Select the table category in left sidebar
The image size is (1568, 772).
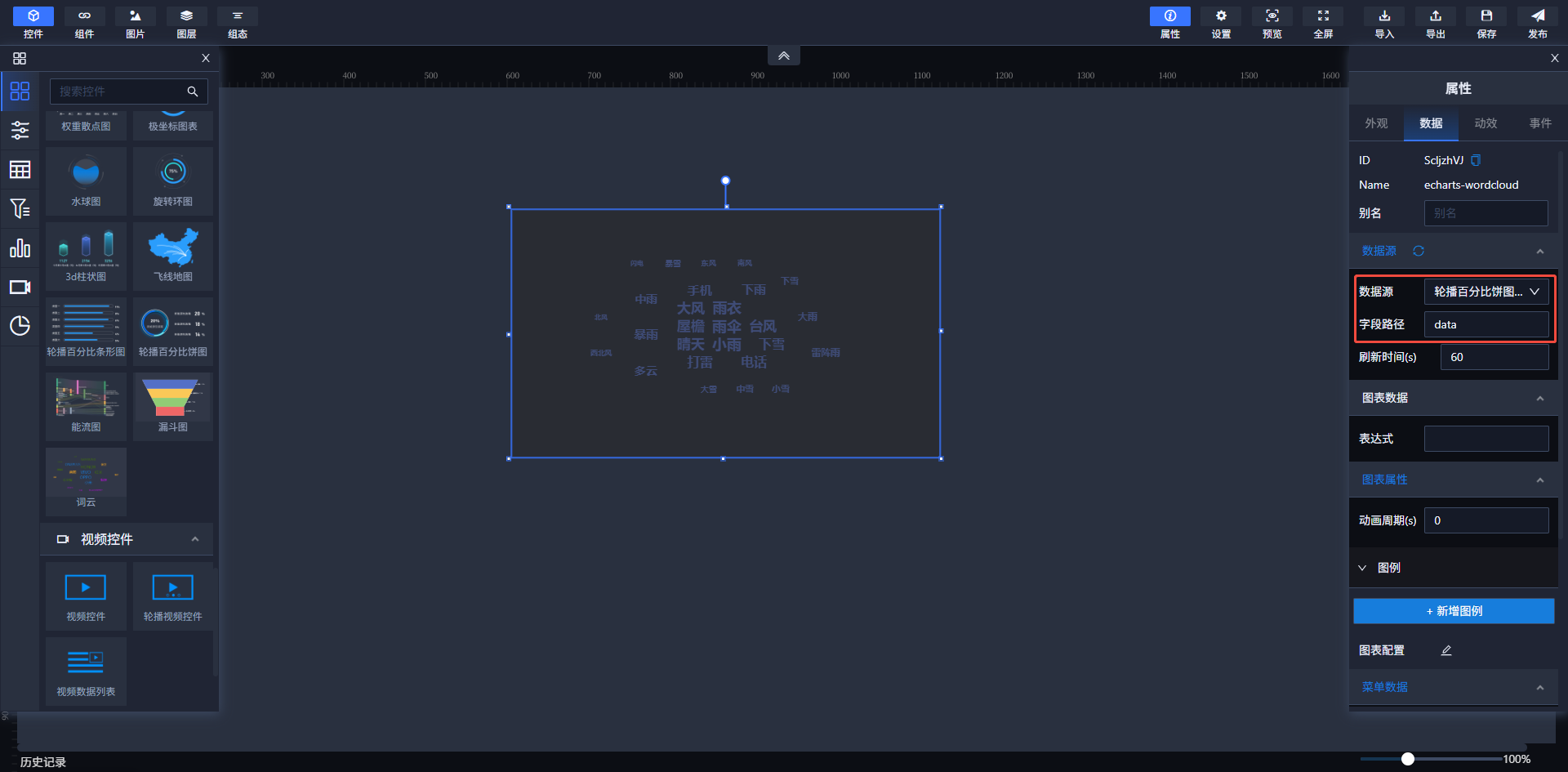(x=20, y=169)
